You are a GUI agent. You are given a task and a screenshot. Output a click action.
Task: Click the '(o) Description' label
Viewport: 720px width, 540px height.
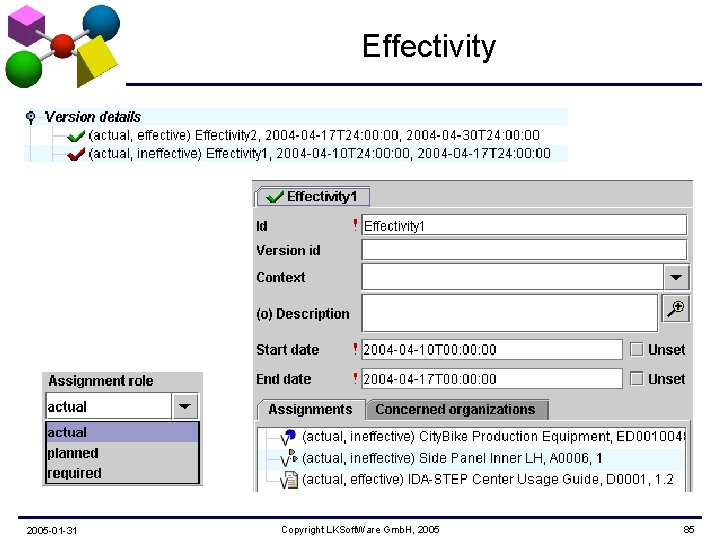(303, 314)
